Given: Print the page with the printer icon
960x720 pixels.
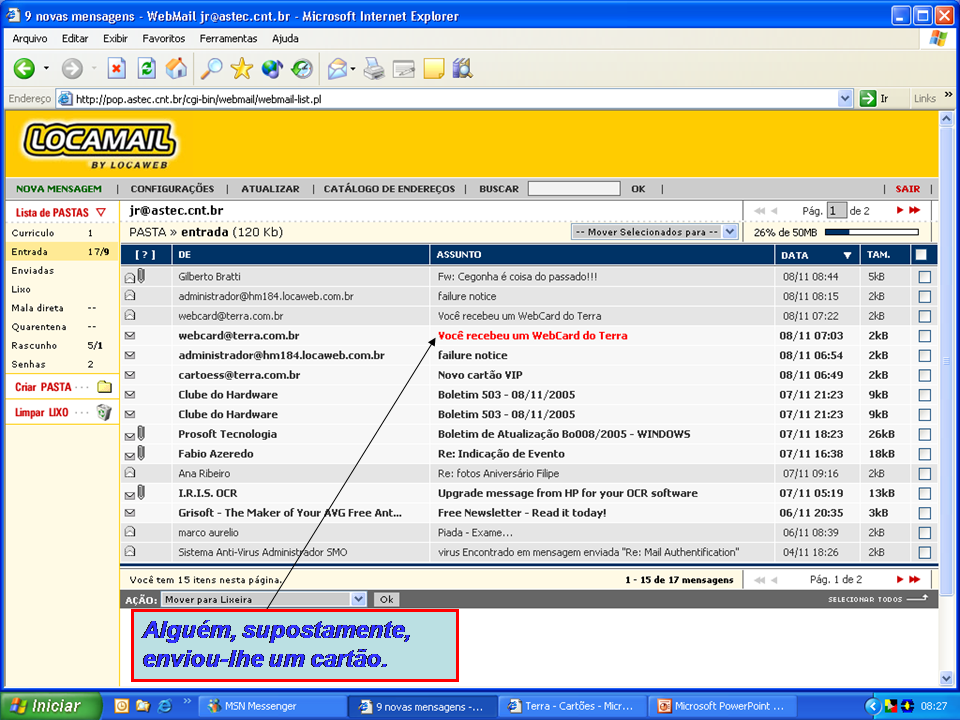Looking at the screenshot, I should pos(373,69).
